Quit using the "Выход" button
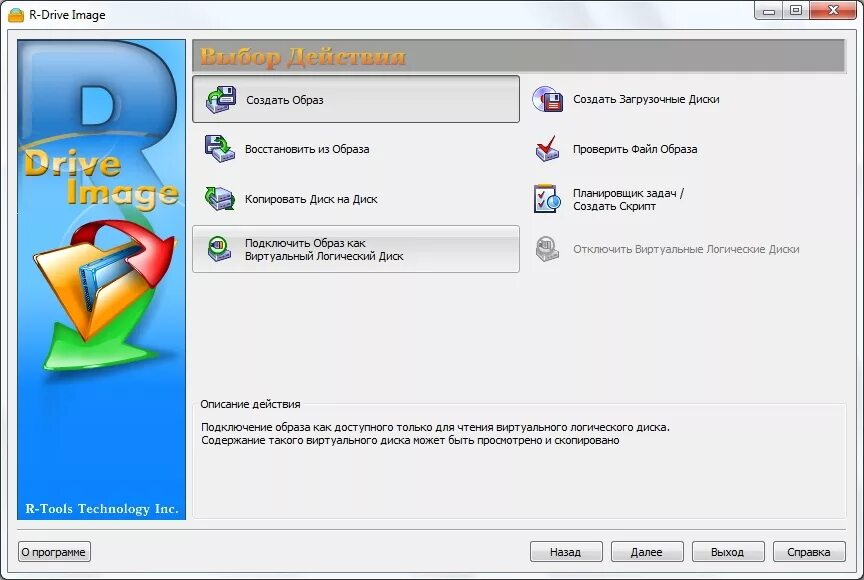 [728, 551]
